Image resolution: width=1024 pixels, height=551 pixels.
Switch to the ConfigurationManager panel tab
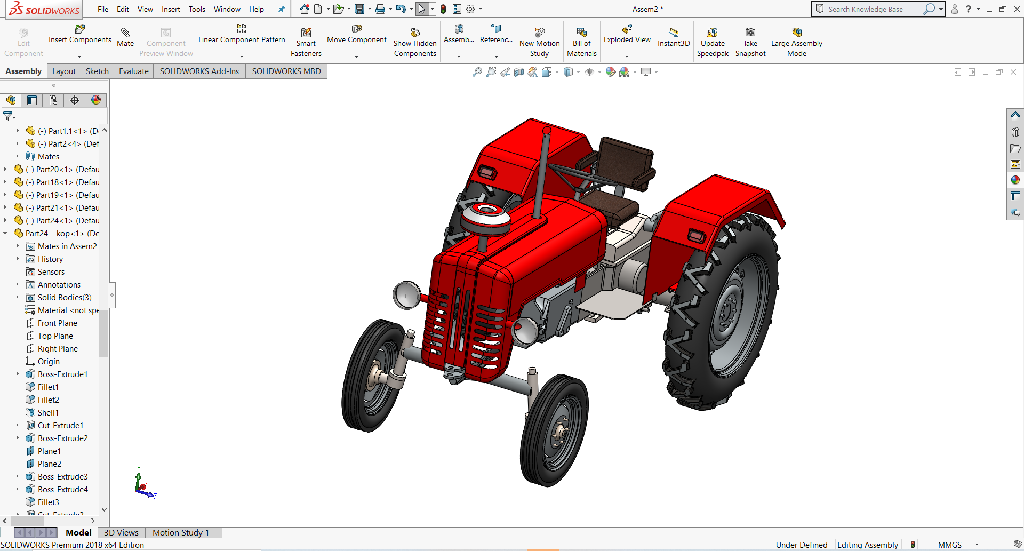click(54, 100)
